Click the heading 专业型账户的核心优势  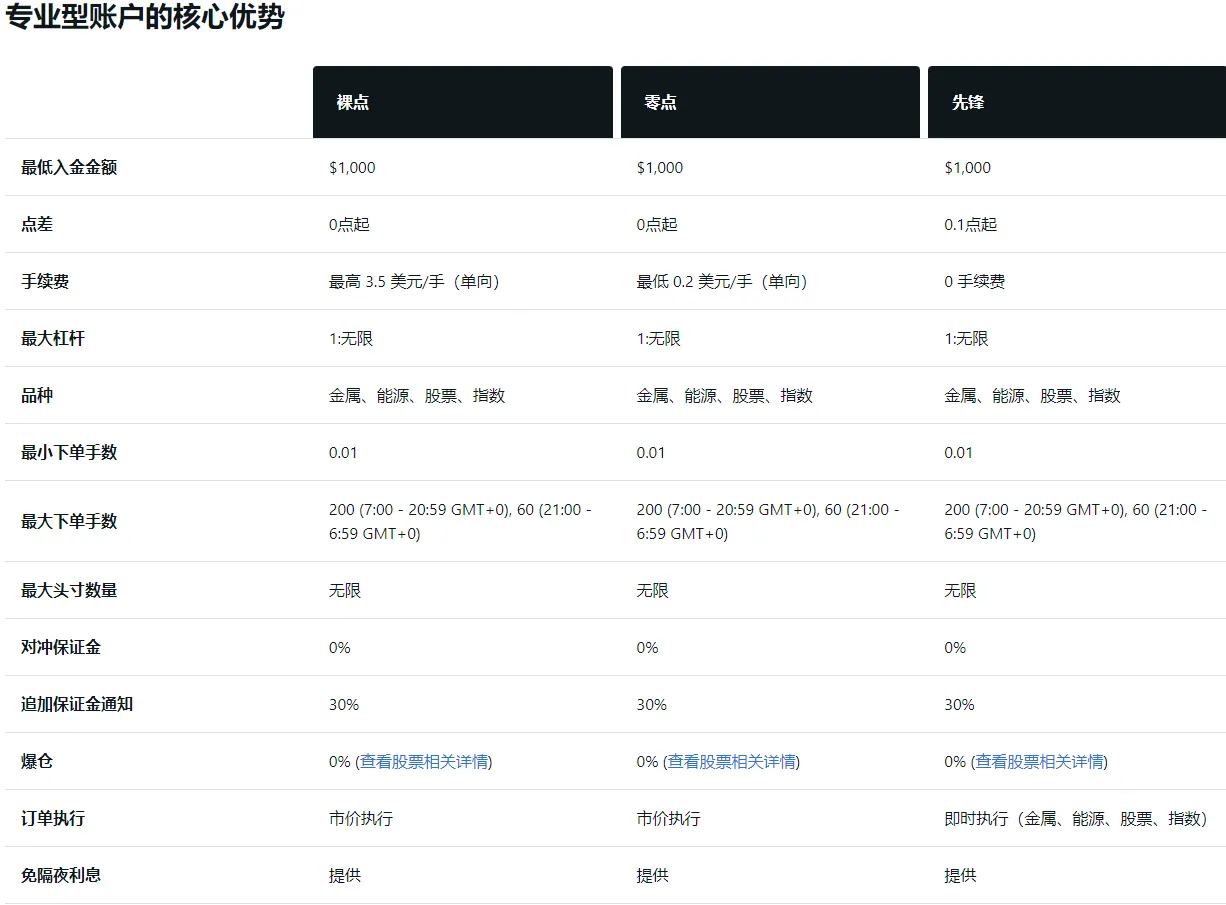[145, 17]
